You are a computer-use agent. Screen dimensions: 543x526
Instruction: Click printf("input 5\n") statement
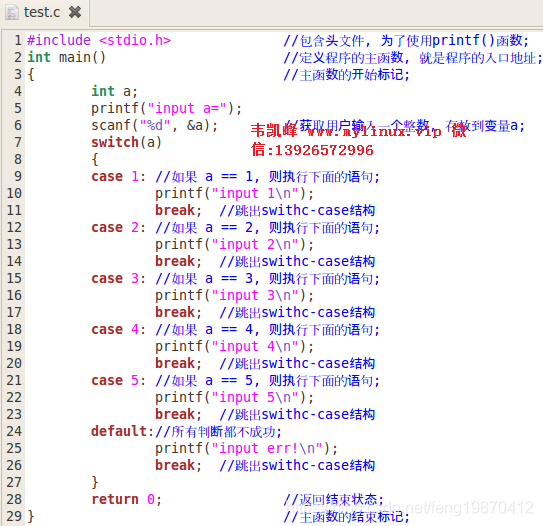[x=234, y=397]
